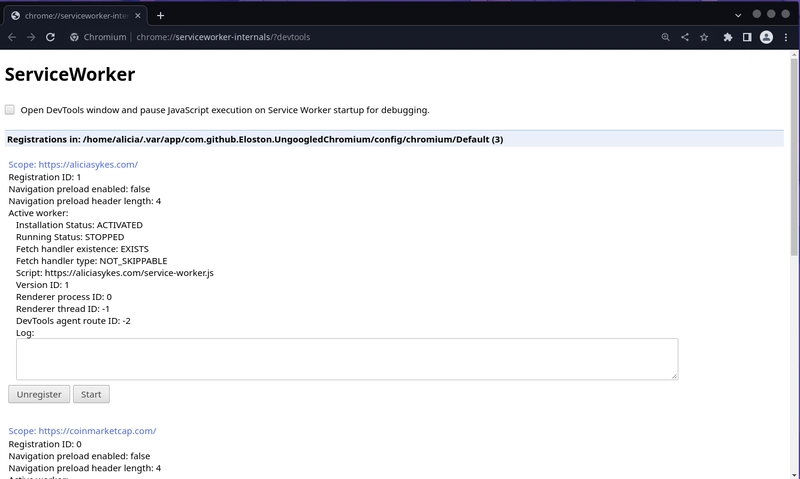Click the vertical page scrollbar thumb
Screen dimensions: 800x479
tap(794, 157)
